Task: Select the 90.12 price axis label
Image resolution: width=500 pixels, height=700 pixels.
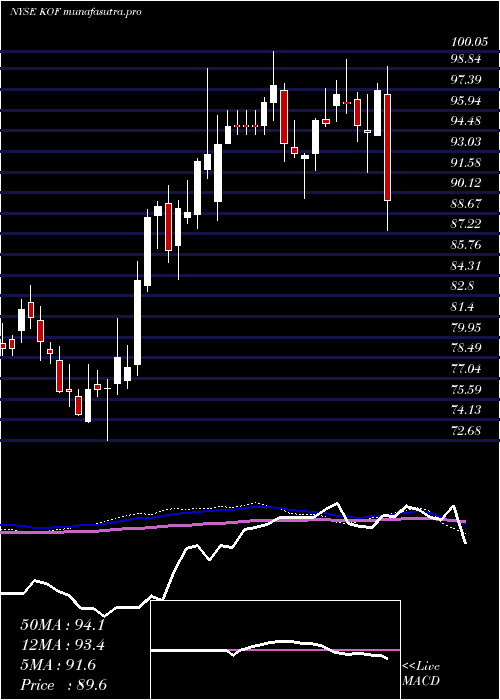Action: (x=466, y=183)
